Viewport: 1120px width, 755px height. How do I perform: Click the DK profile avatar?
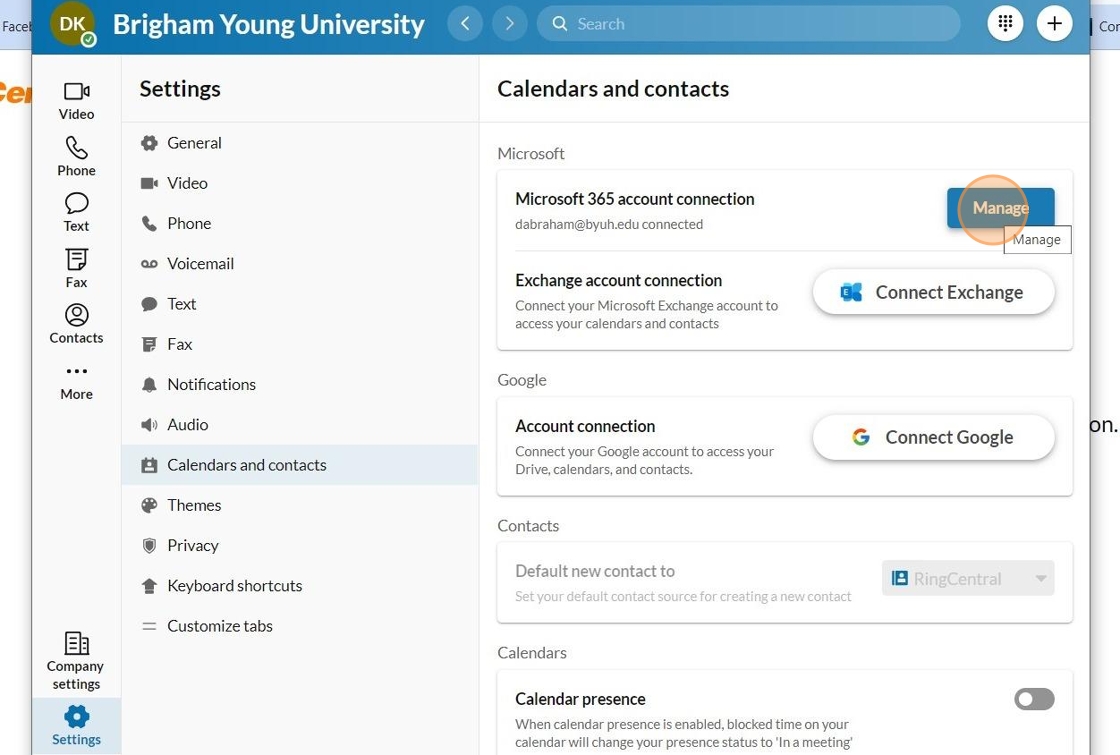[72, 25]
